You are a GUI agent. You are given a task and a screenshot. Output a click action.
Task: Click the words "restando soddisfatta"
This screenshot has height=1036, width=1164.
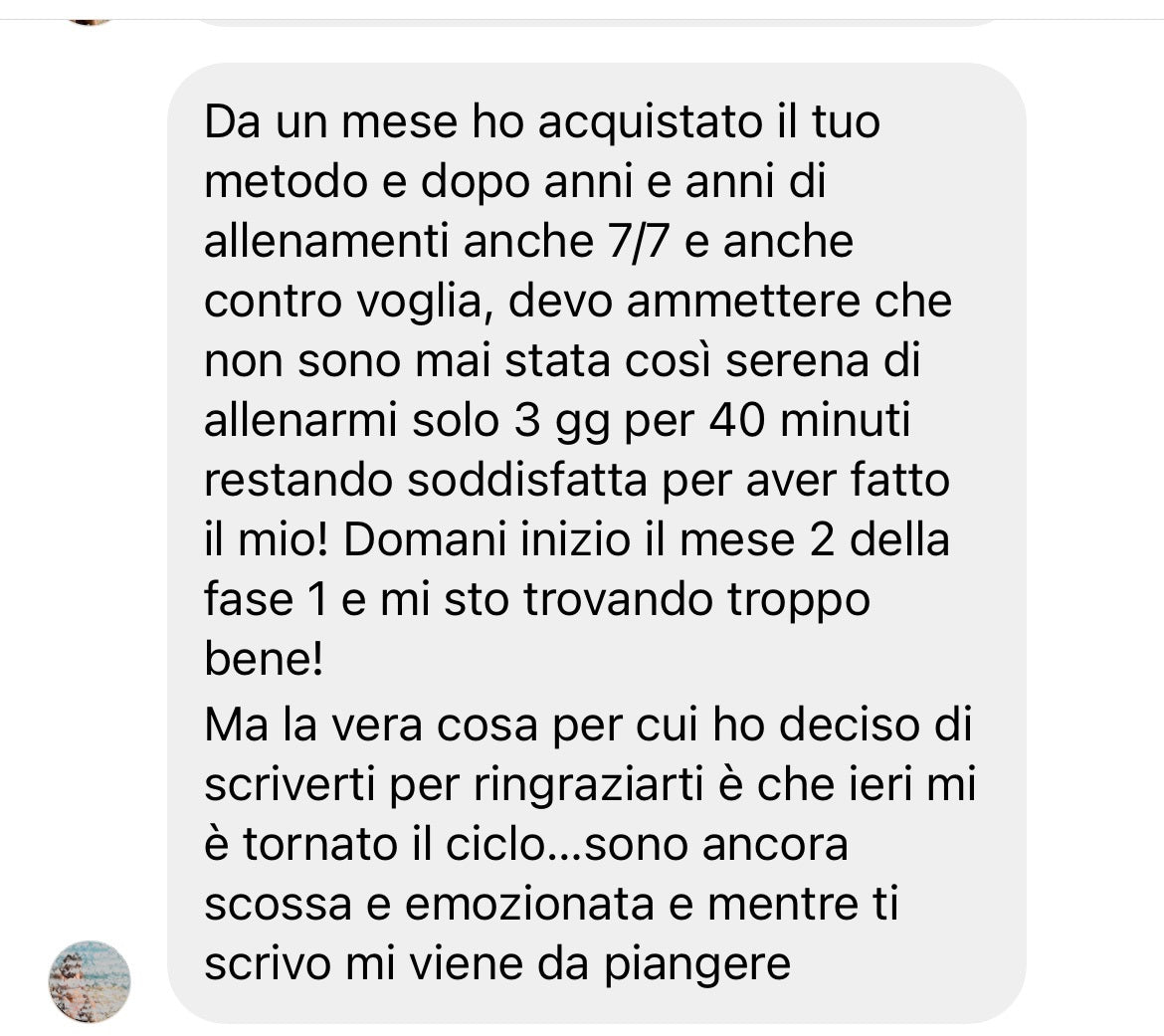tap(426, 481)
